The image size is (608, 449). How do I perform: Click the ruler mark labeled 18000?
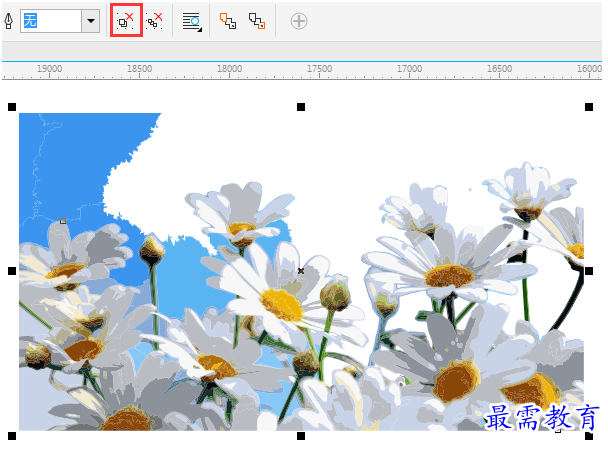click(x=230, y=69)
